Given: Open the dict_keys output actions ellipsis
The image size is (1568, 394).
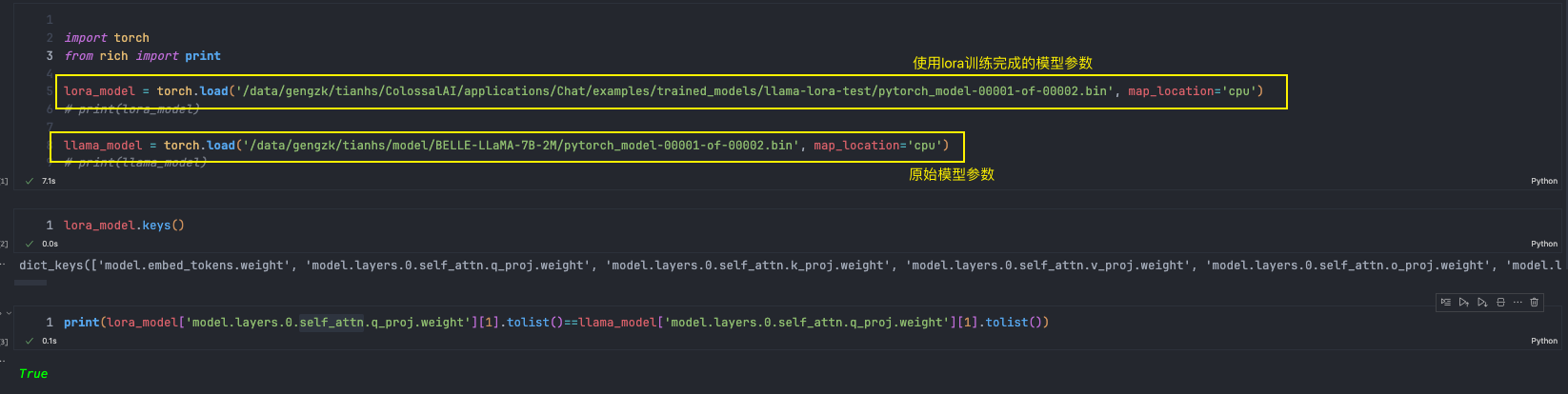Looking at the screenshot, I should [x=3, y=265].
